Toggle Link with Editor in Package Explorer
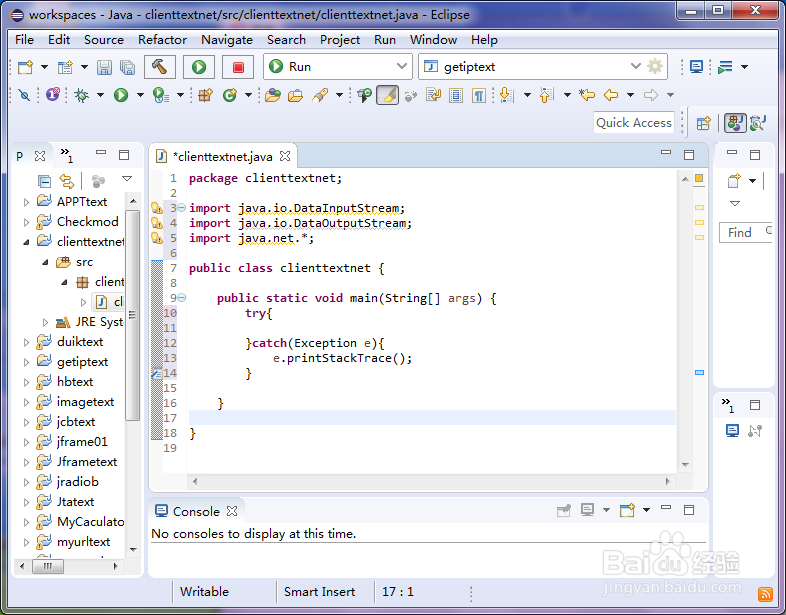Image resolution: width=786 pixels, height=615 pixels. tap(67, 180)
